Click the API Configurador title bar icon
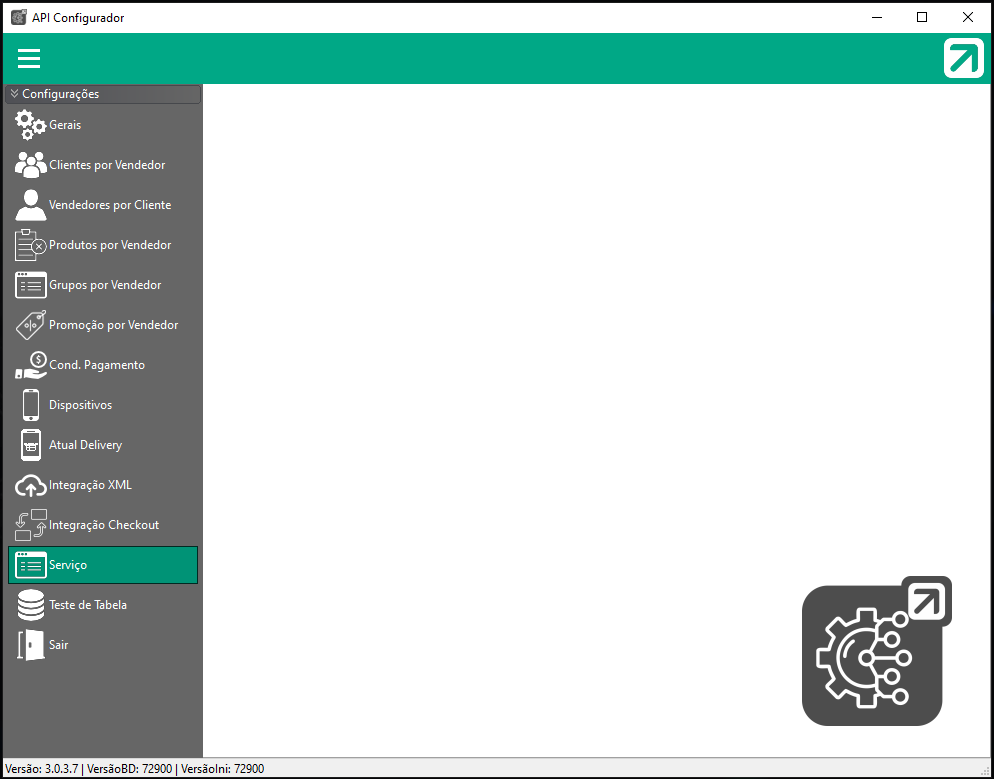 point(18,17)
